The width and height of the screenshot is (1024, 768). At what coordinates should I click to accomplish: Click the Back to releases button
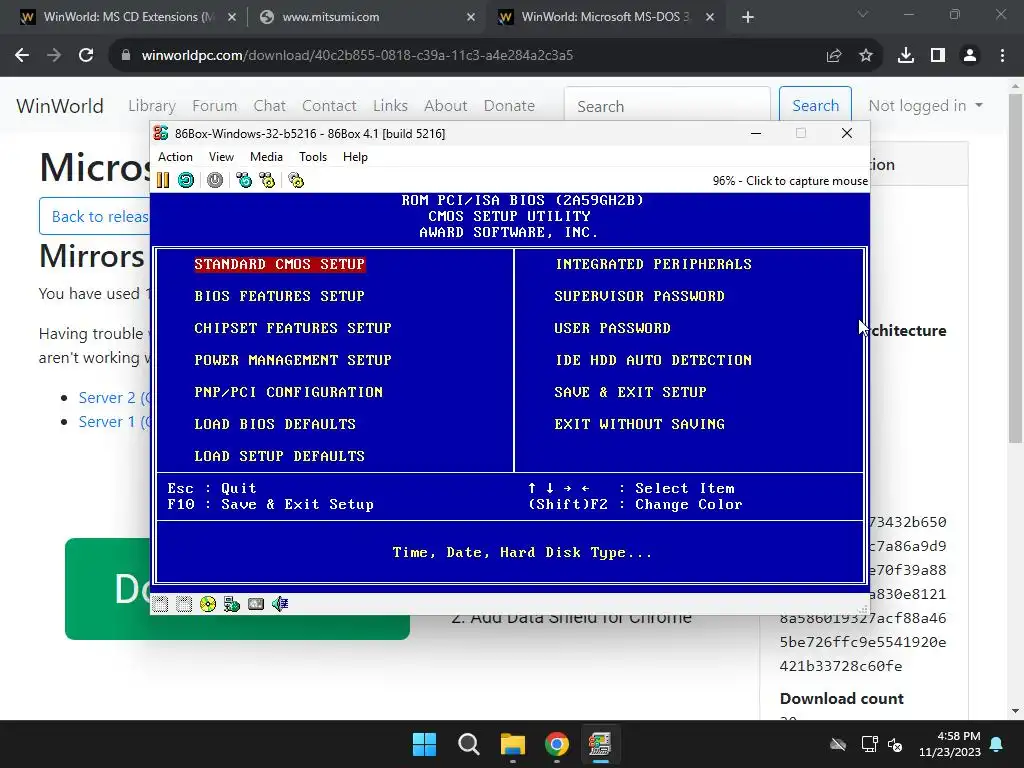pyautogui.click(x=95, y=216)
